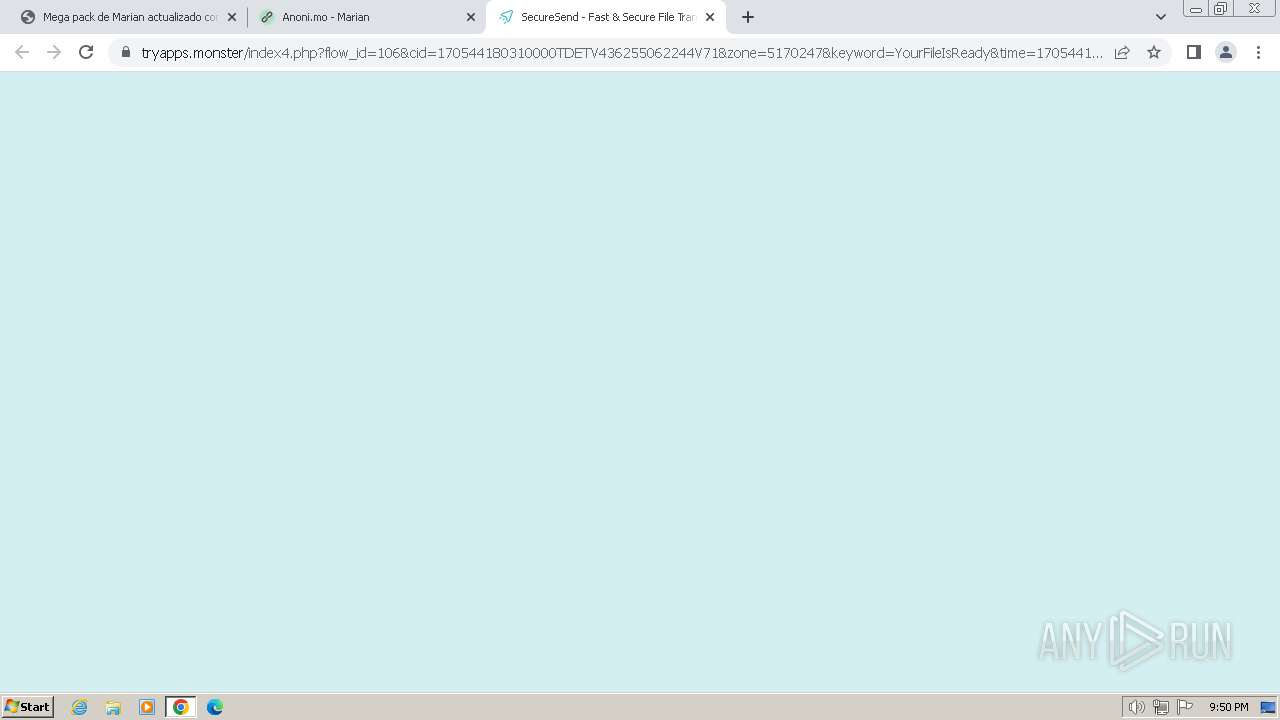The image size is (1280, 720).
Task: View site security lock information
Action: (x=126, y=53)
